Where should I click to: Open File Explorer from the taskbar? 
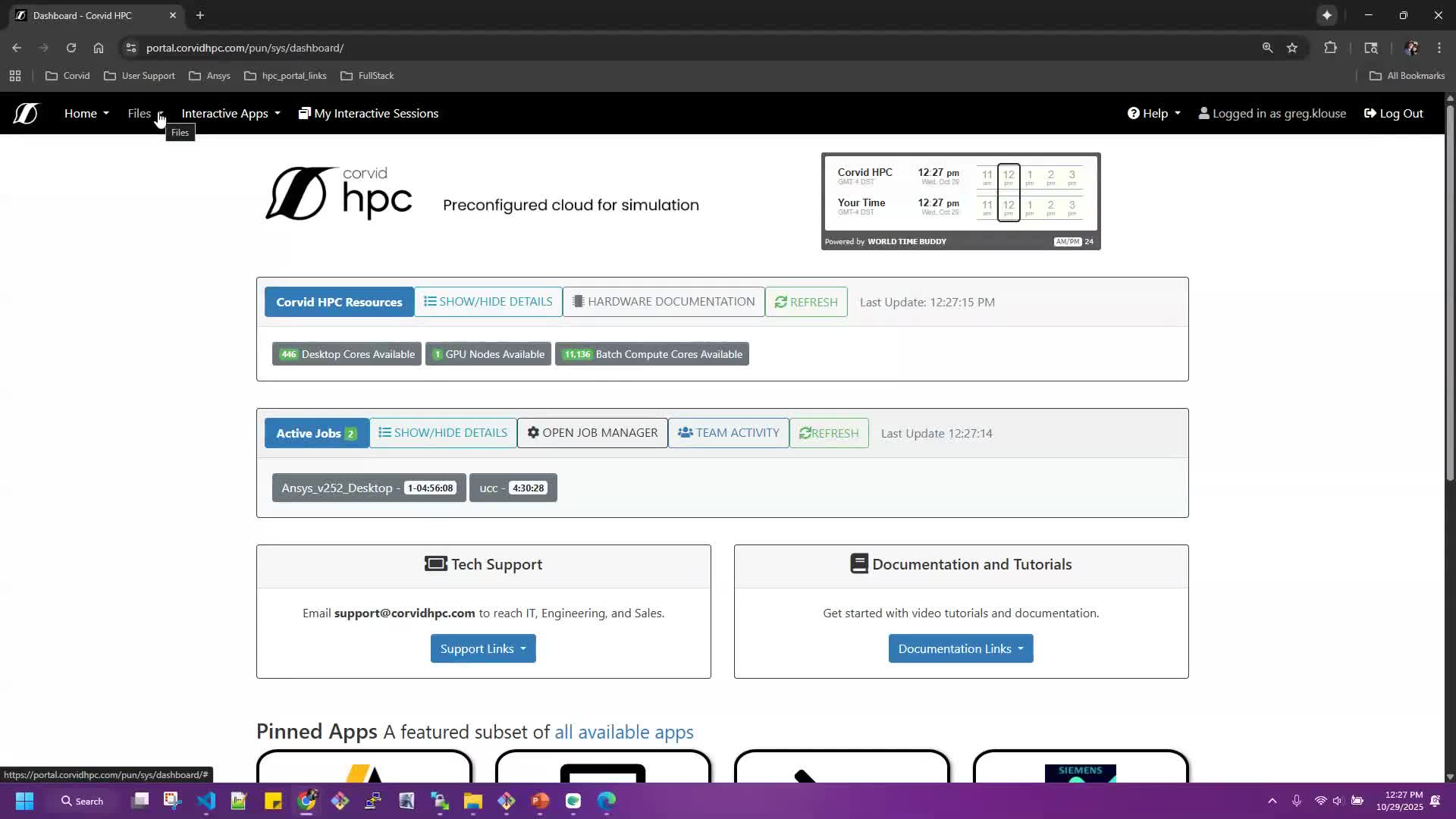pyautogui.click(x=473, y=801)
